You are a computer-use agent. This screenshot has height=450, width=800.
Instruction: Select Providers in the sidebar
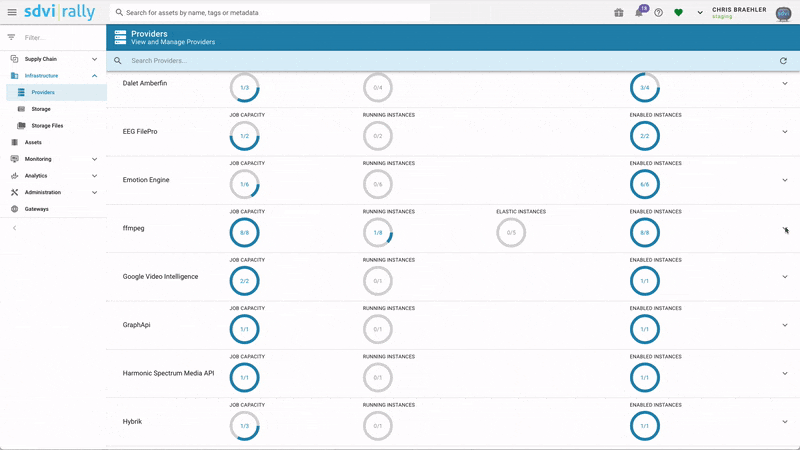56,92
